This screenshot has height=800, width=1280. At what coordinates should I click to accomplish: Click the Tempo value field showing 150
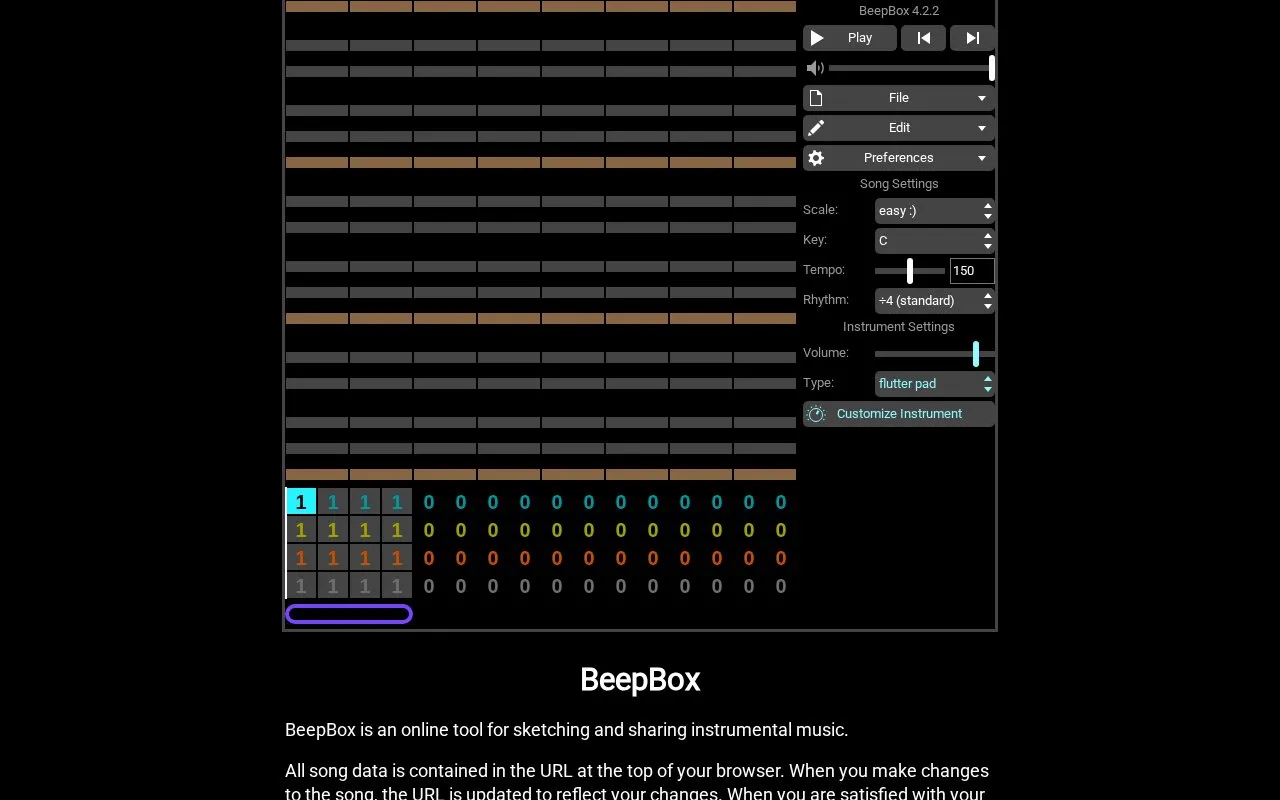point(972,271)
